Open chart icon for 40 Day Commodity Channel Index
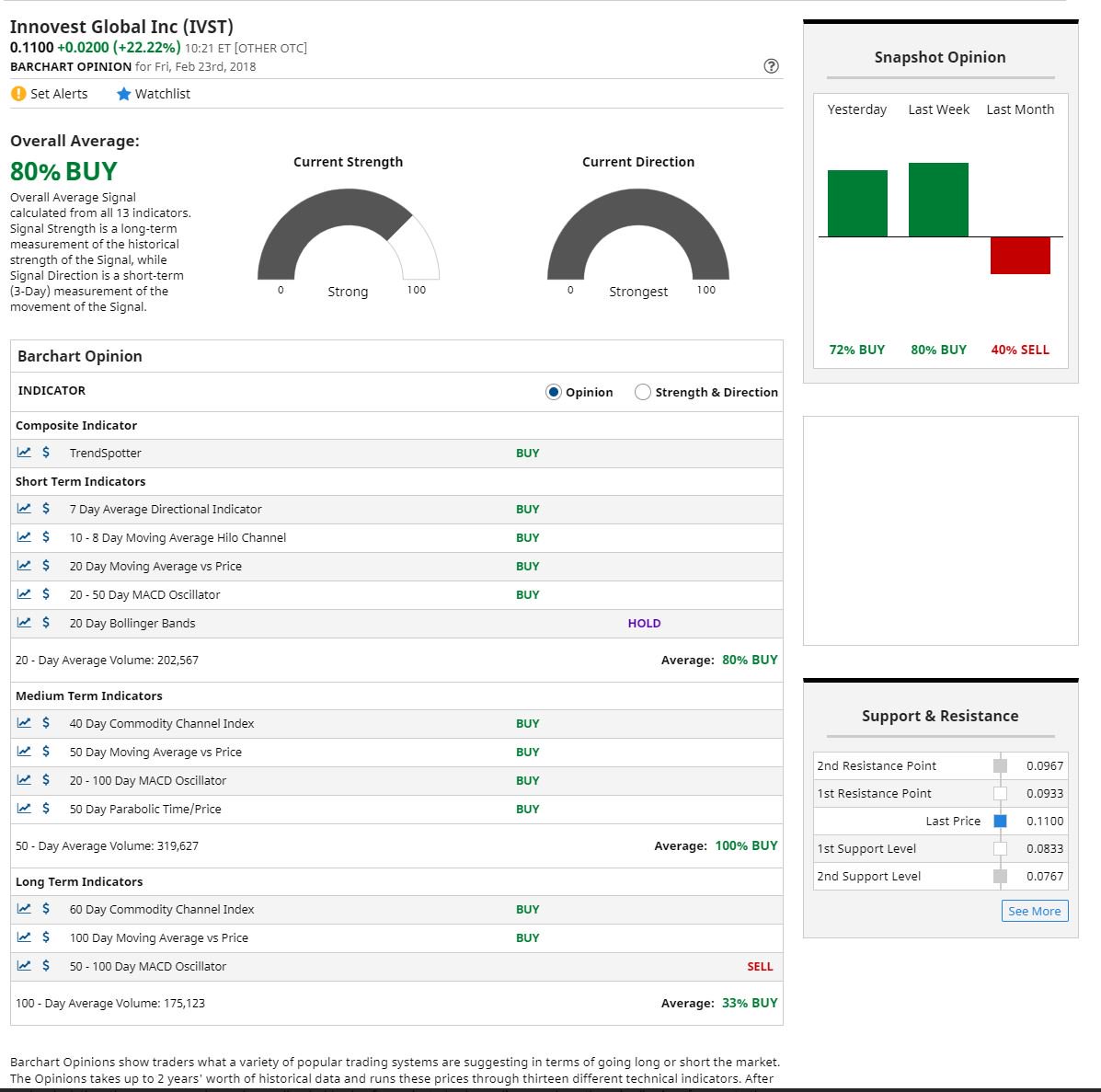This screenshot has height=1092, width=1101. 24,722
